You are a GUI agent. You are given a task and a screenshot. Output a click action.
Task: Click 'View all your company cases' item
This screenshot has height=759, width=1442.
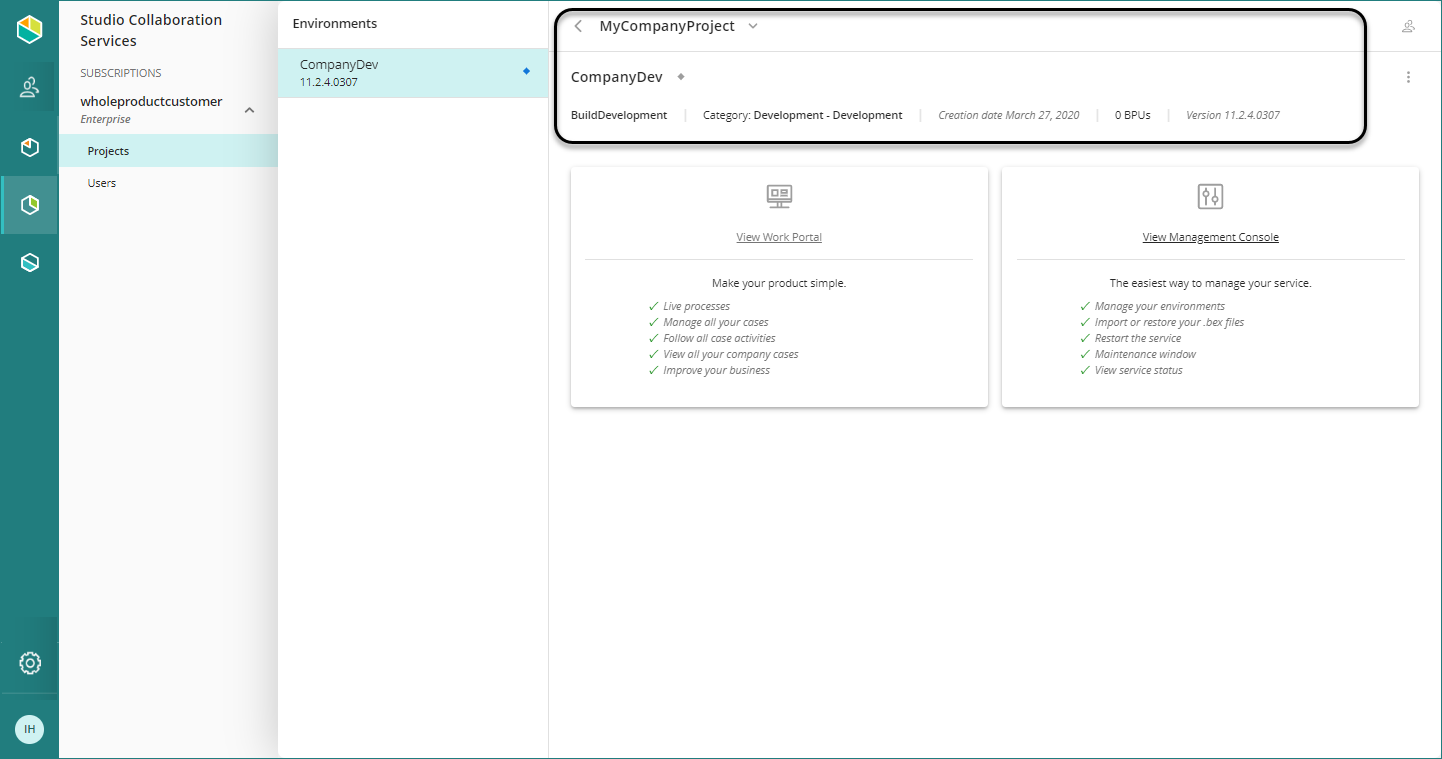(x=731, y=354)
